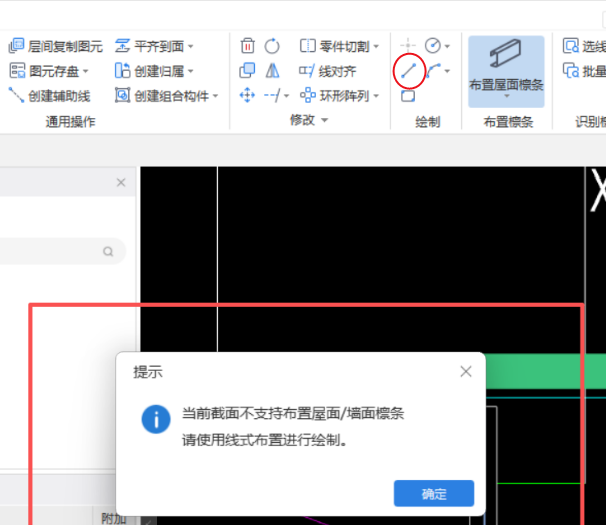Expand 布置屋面檩条 dropdown arrow
The height and width of the screenshot is (525, 606).
click(x=507, y=96)
